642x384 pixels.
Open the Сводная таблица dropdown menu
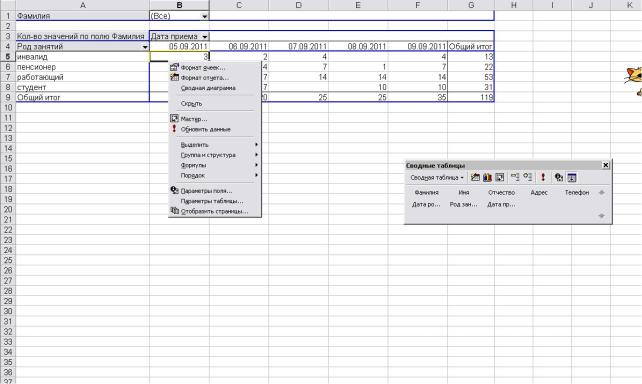437,178
